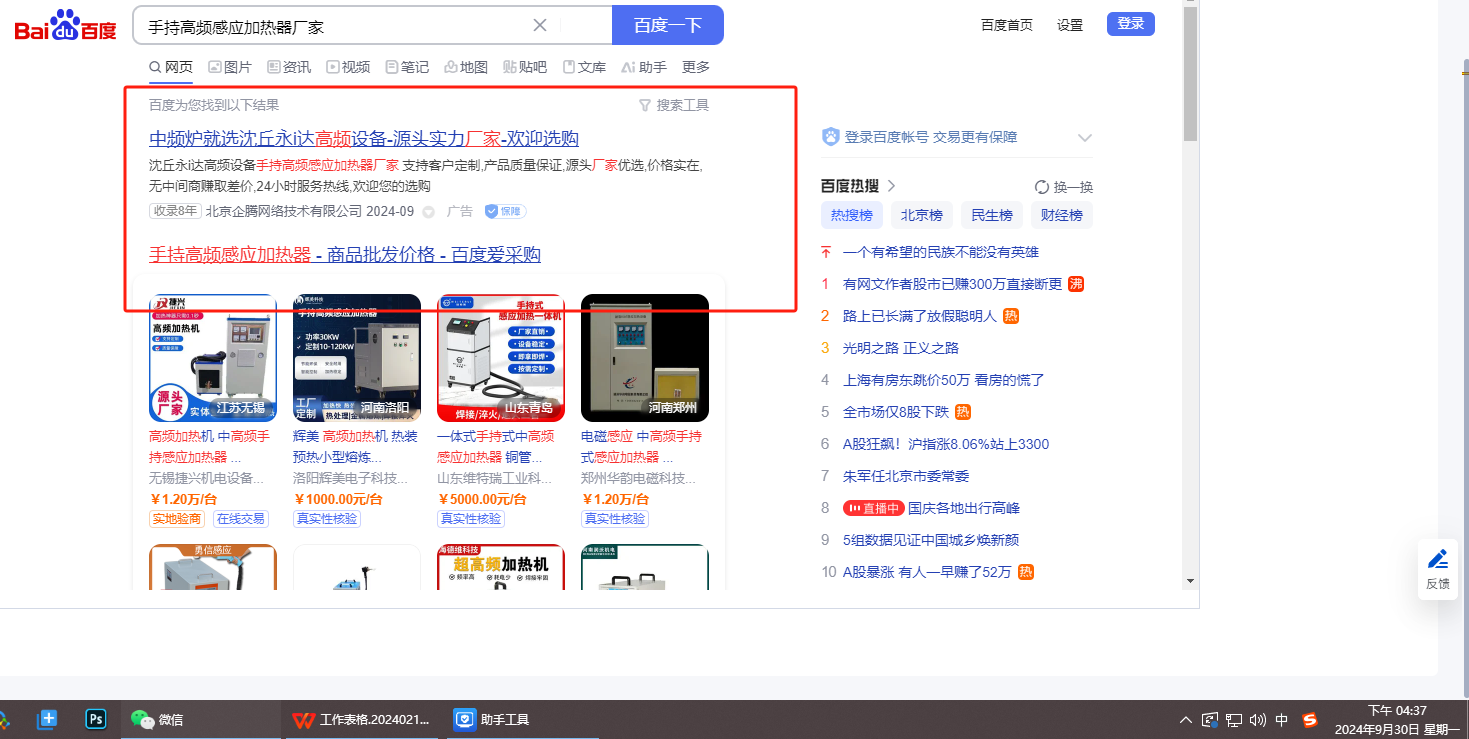Open hot search 5组数据见证中国城乡焕新颜
The image size is (1469, 739).
click(931, 540)
